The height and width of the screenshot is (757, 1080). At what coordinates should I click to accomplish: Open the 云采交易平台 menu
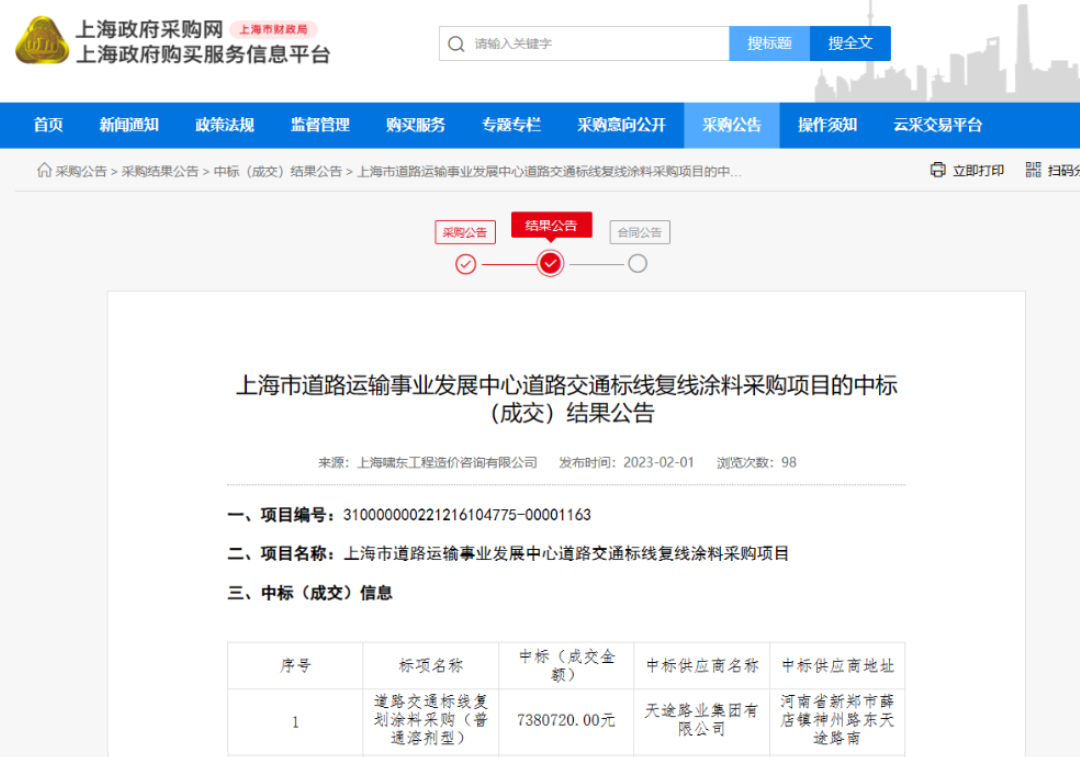(936, 124)
